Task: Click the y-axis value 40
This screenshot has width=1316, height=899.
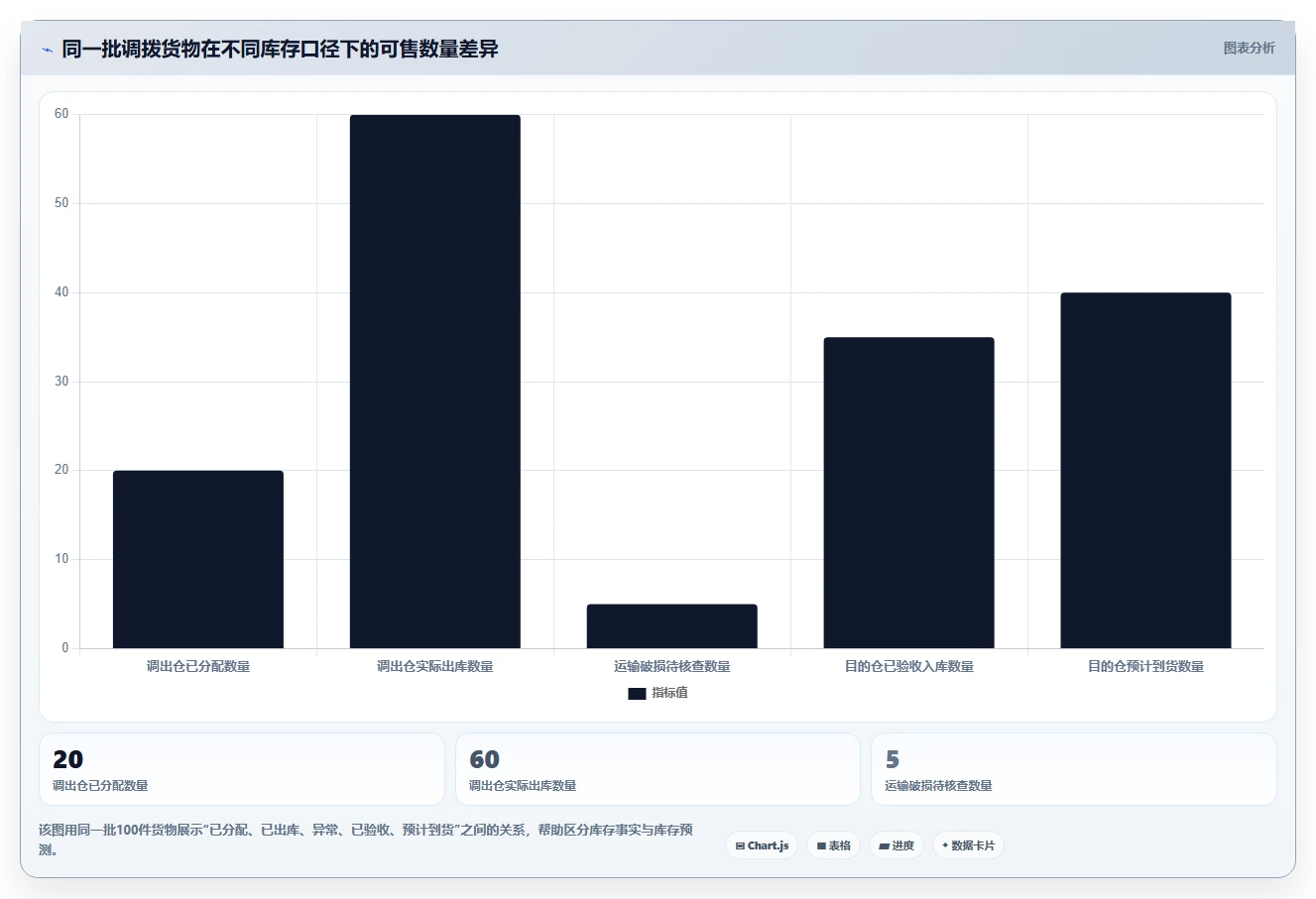Action: (61, 292)
